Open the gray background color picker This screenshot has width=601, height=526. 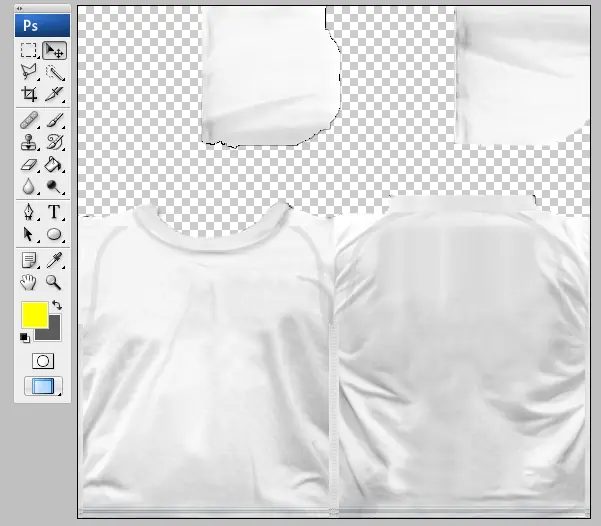pyautogui.click(x=54, y=333)
